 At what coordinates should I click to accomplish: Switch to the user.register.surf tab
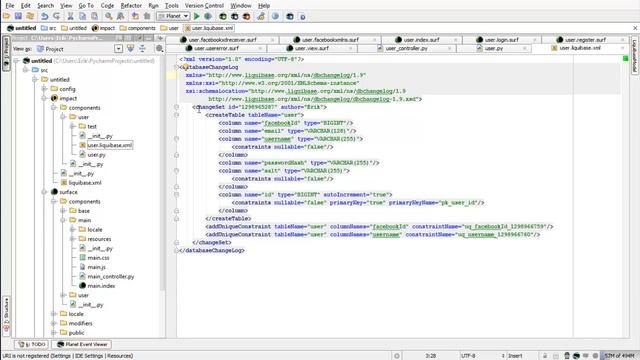(585, 40)
